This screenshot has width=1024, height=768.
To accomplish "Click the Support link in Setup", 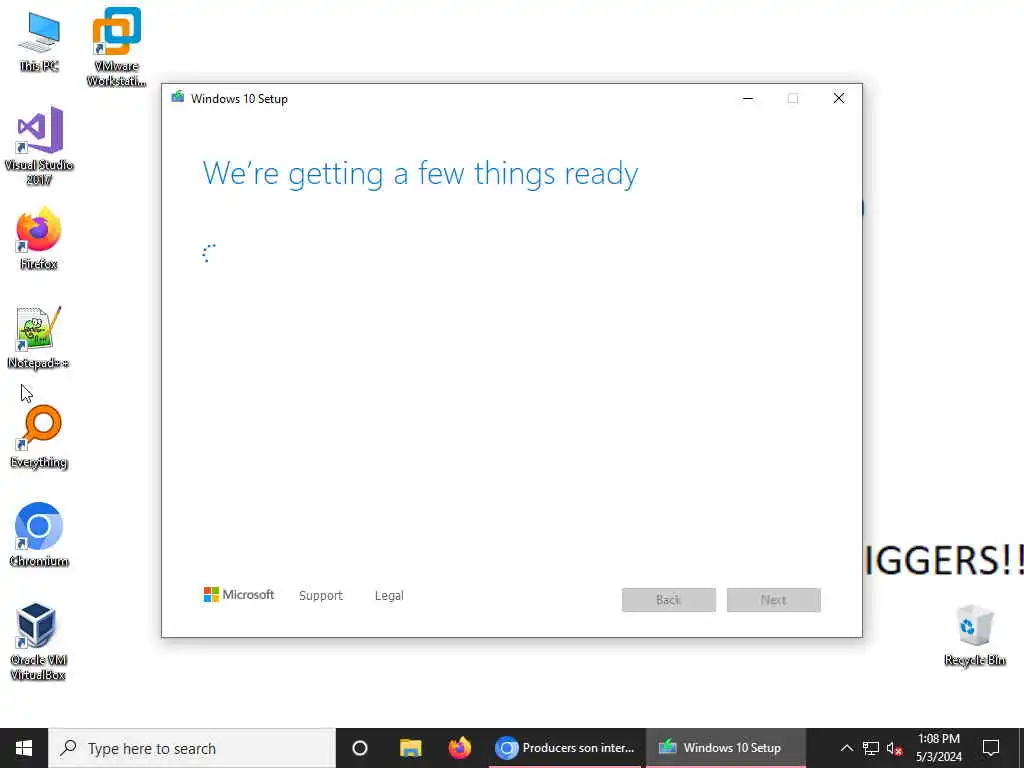I will click(x=321, y=596).
